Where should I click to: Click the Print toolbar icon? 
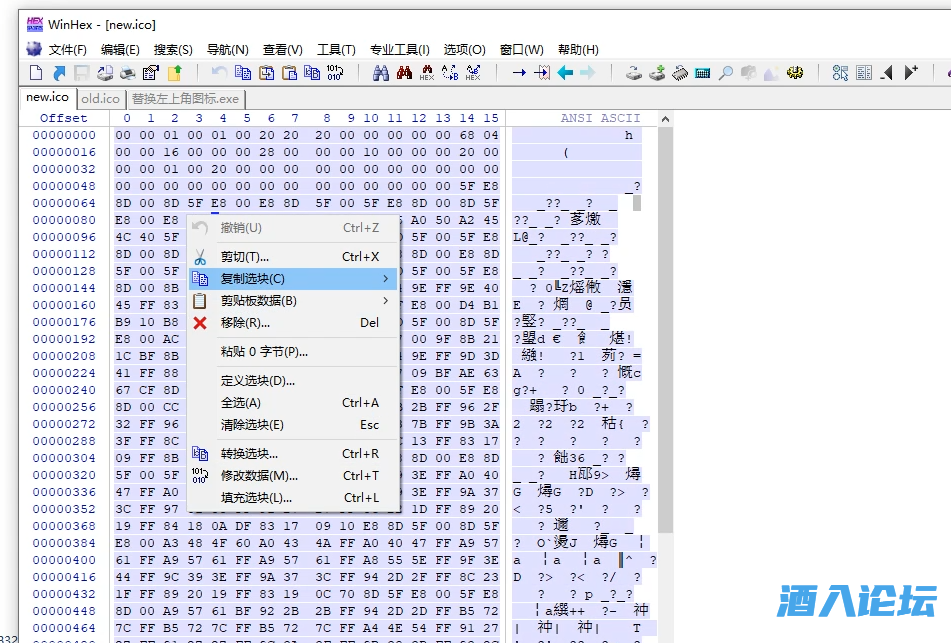(x=128, y=73)
